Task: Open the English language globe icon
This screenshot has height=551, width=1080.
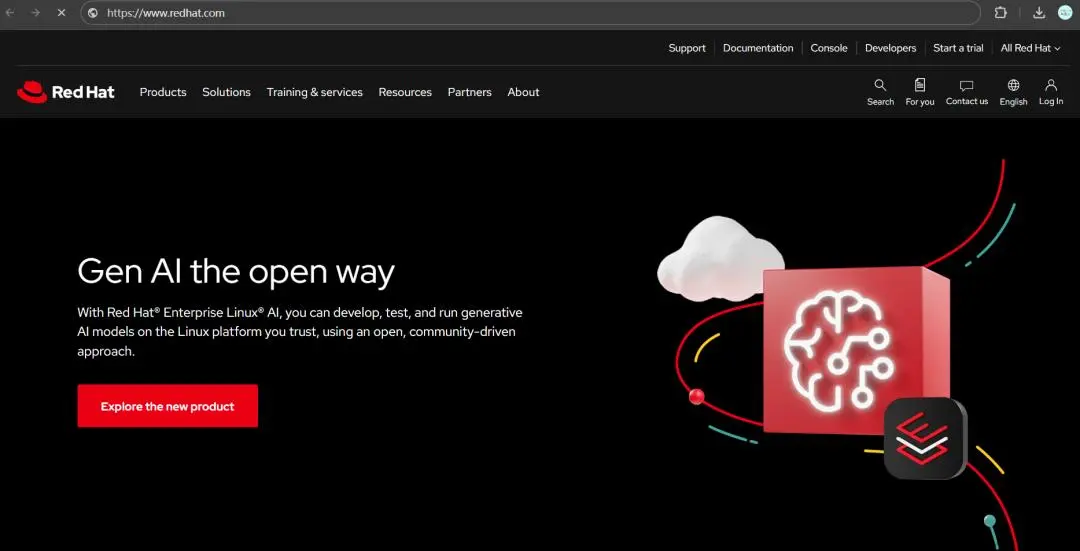Action: [1013, 85]
